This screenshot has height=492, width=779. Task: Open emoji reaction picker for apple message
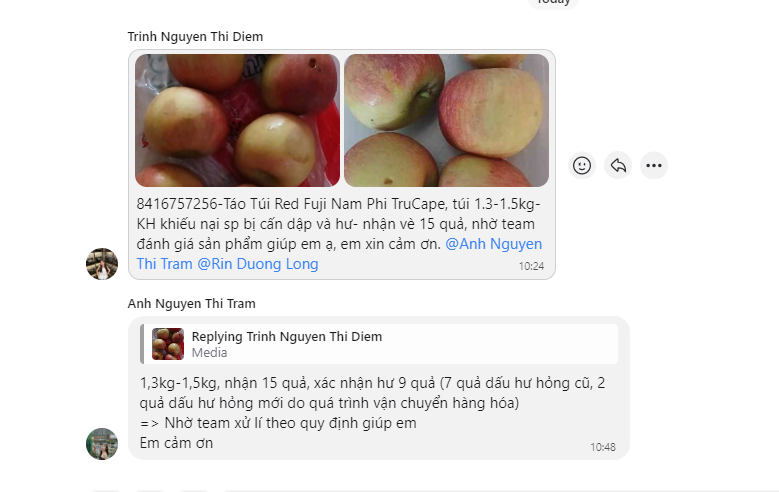click(582, 165)
